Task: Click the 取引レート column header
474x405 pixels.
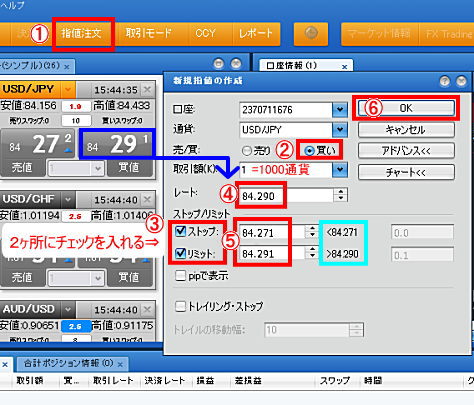Action: click(113, 381)
